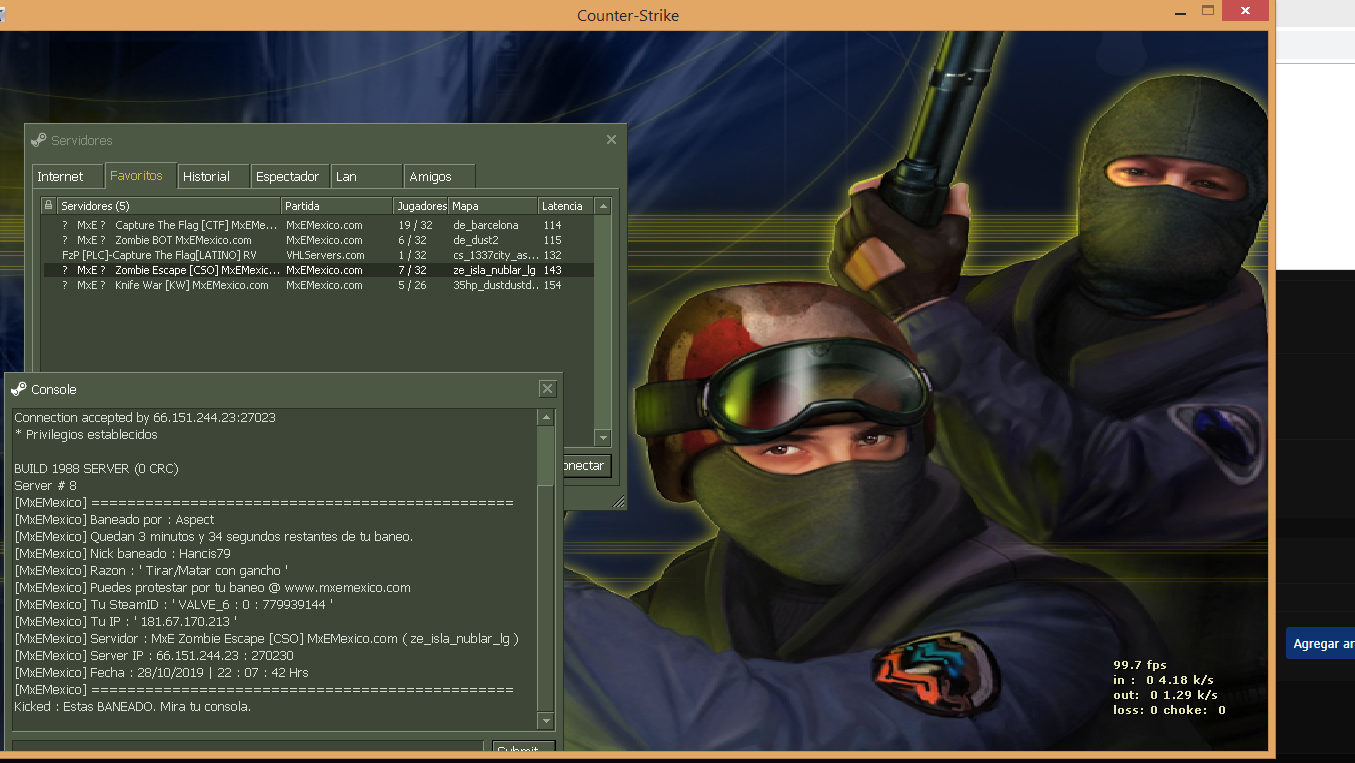Screen dimensions: 1355x763
Task: Click the VHLServers.com partida cell
Action: [x=325, y=255]
